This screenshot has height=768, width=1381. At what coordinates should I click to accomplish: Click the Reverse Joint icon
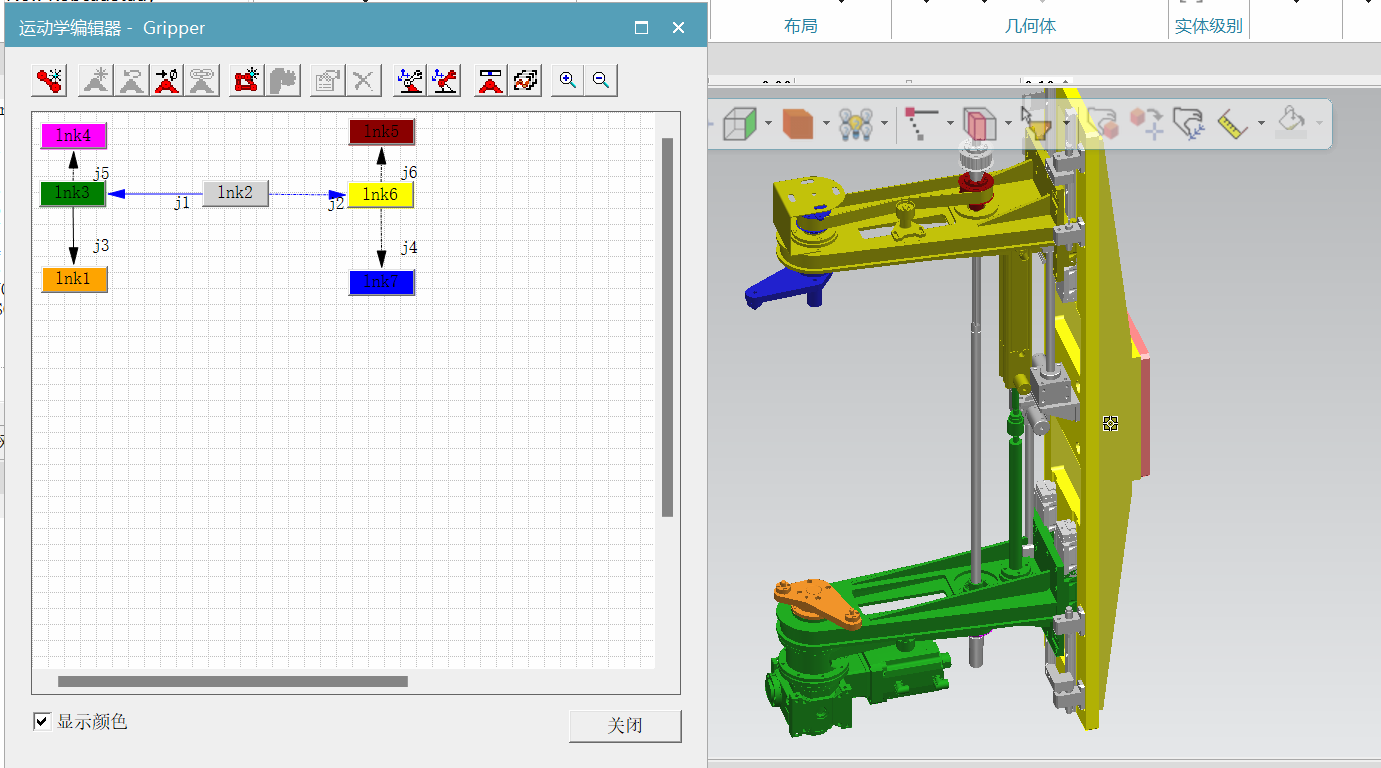click(x=132, y=81)
